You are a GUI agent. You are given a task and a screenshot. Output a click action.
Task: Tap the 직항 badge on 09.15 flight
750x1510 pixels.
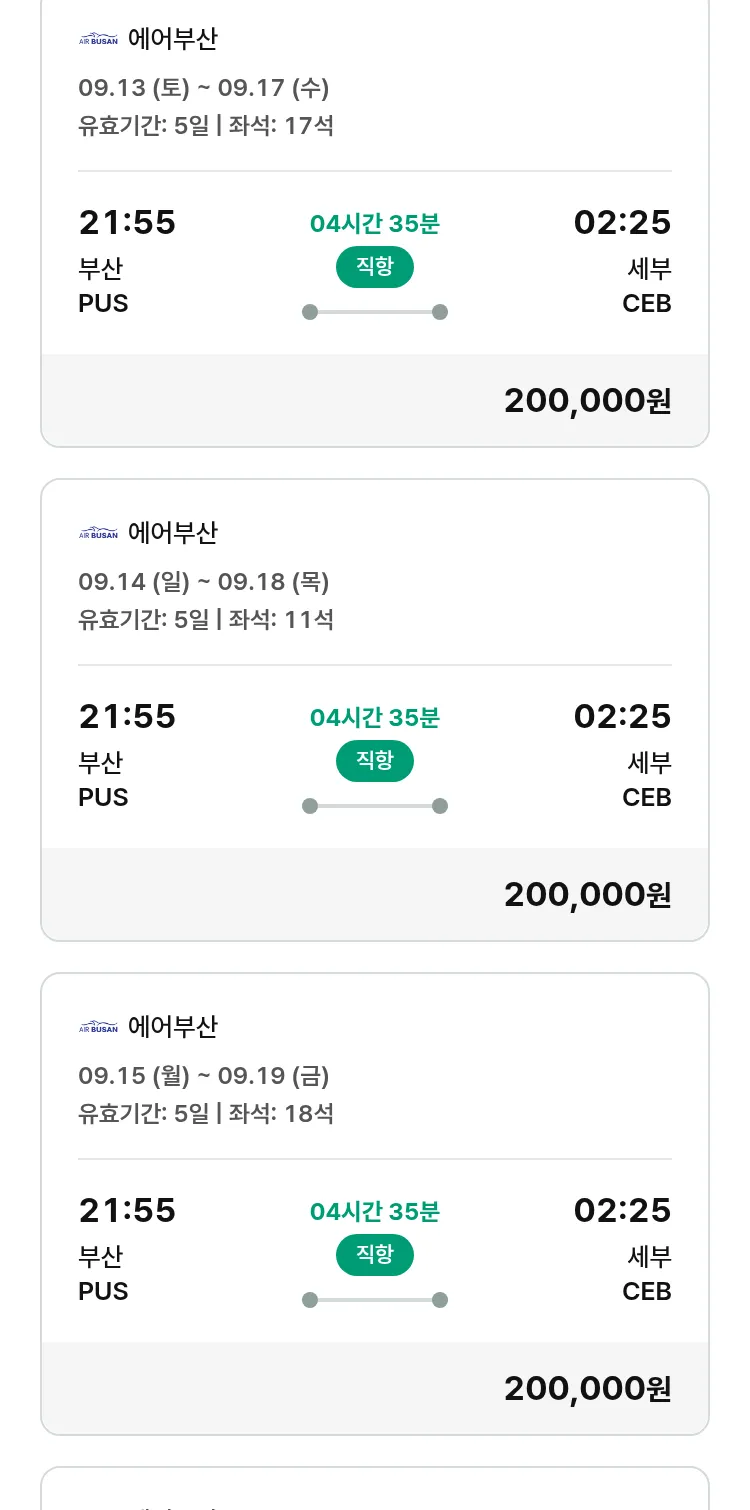tap(375, 1255)
